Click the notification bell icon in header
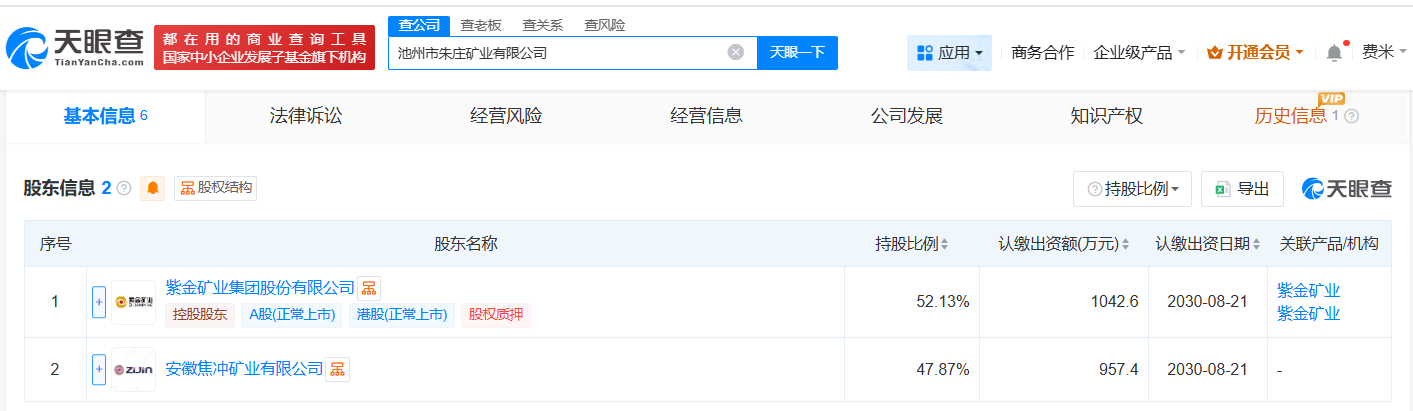 [1334, 53]
